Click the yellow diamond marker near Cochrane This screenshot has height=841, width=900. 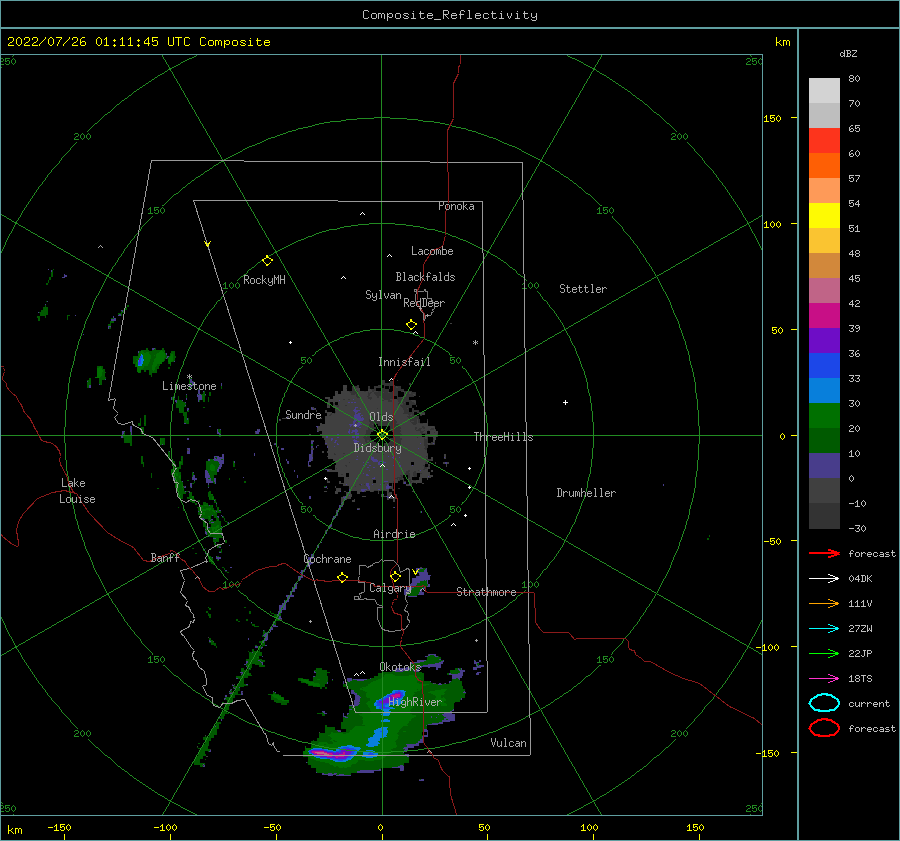point(342,578)
